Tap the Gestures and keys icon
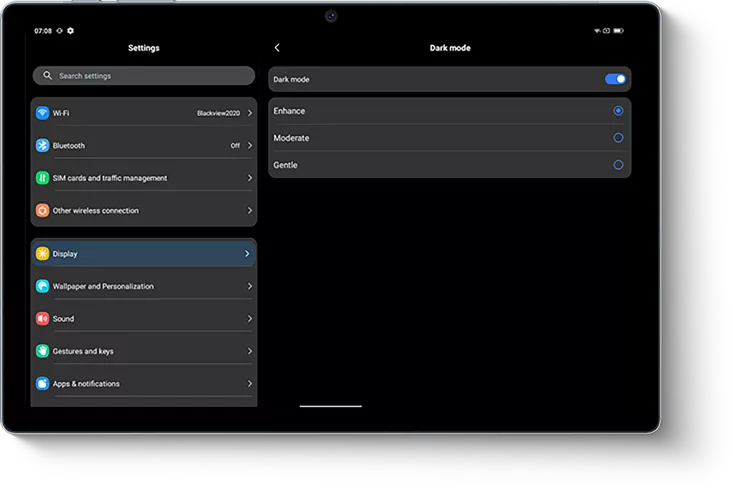 (42, 351)
